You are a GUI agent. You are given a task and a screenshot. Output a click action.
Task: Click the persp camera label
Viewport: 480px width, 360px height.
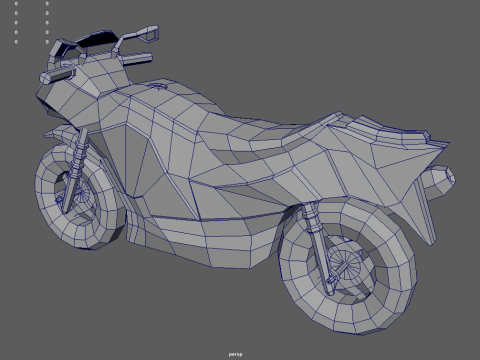coord(236,354)
